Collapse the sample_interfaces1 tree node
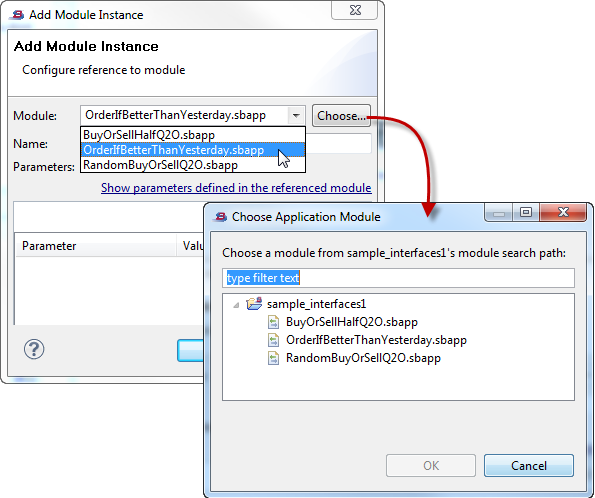The image size is (595, 498). point(236,304)
